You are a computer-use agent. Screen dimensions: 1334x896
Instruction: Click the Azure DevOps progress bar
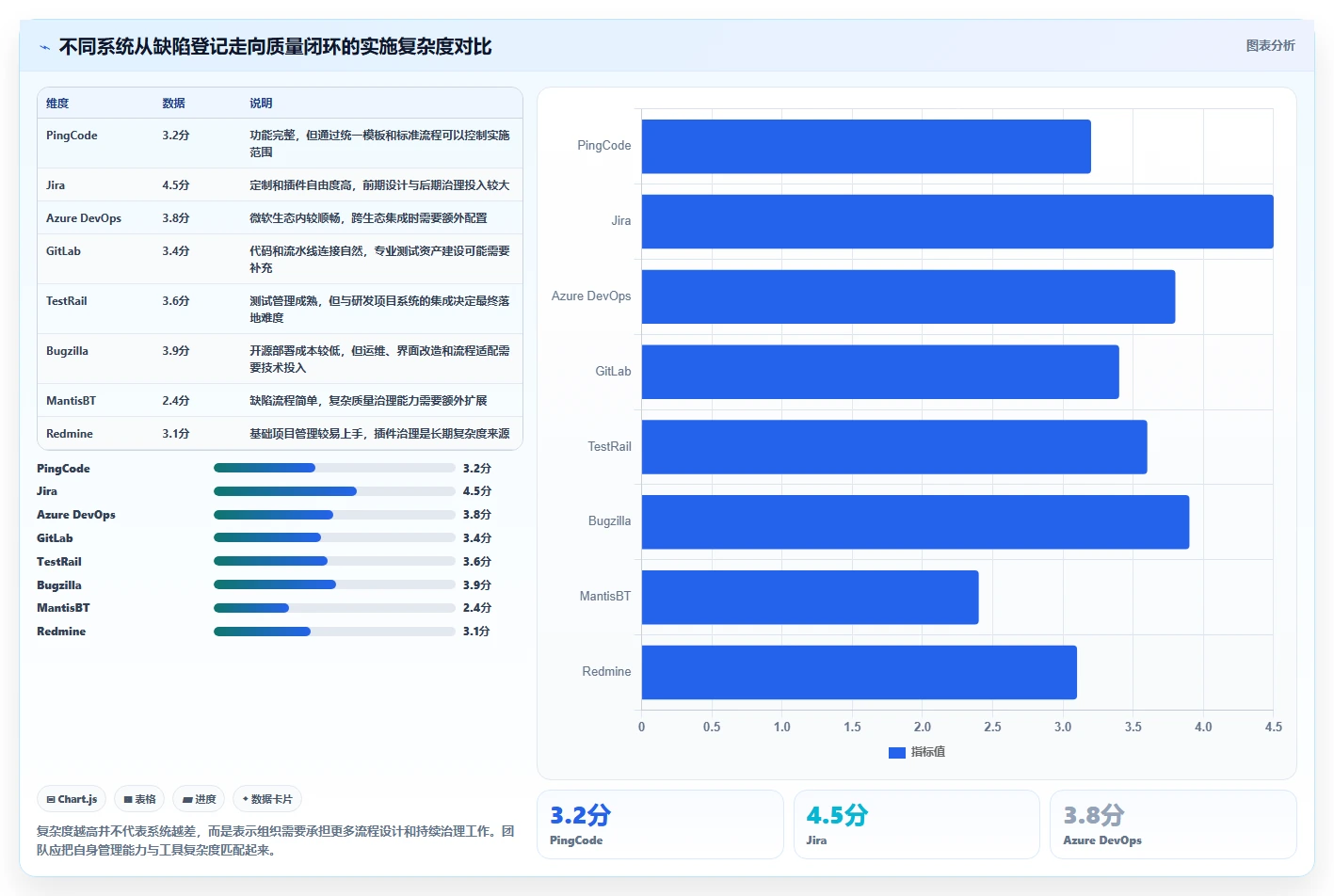point(334,515)
